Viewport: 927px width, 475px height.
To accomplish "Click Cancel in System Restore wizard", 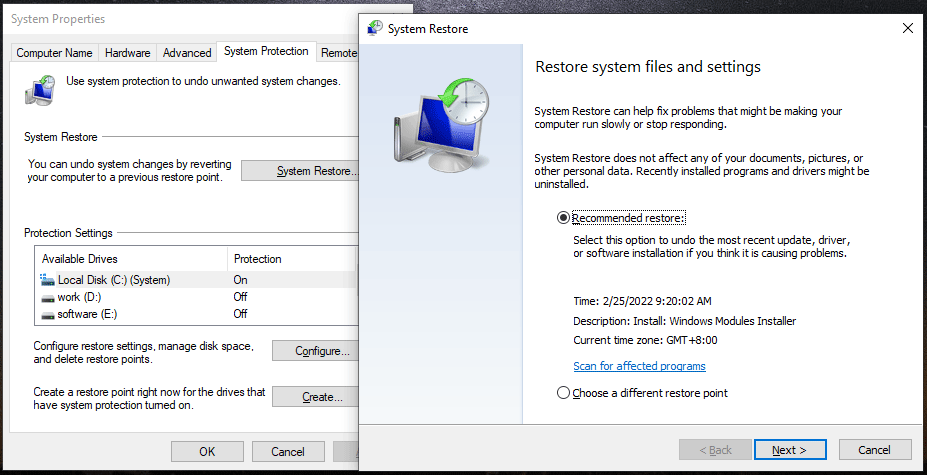I will [x=874, y=450].
